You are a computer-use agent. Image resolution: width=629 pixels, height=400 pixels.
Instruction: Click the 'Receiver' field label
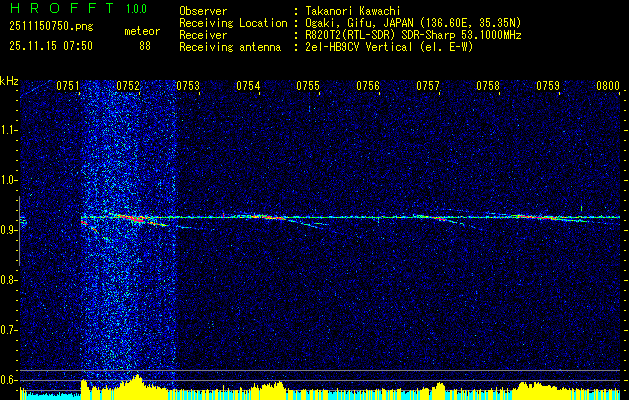click(203, 35)
